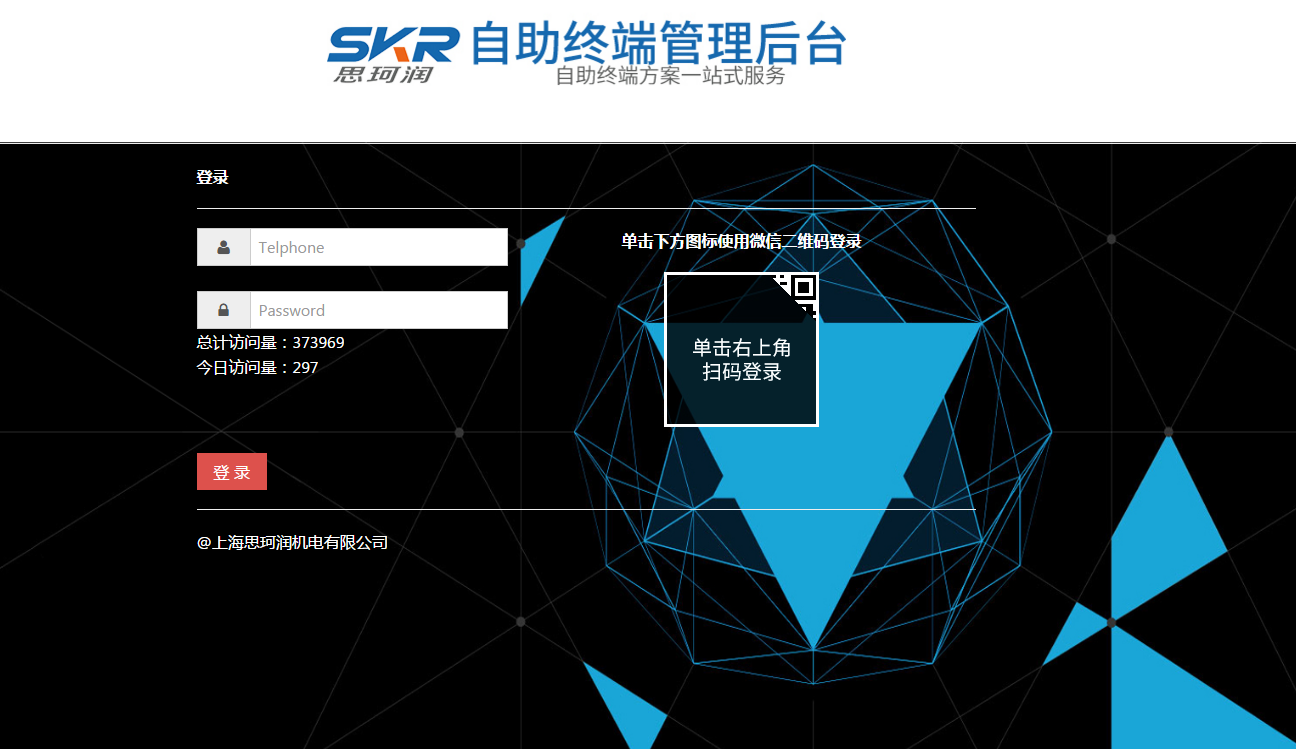The height and width of the screenshot is (749, 1296).
Task: Click the red 登录 button
Action: pyautogui.click(x=232, y=472)
